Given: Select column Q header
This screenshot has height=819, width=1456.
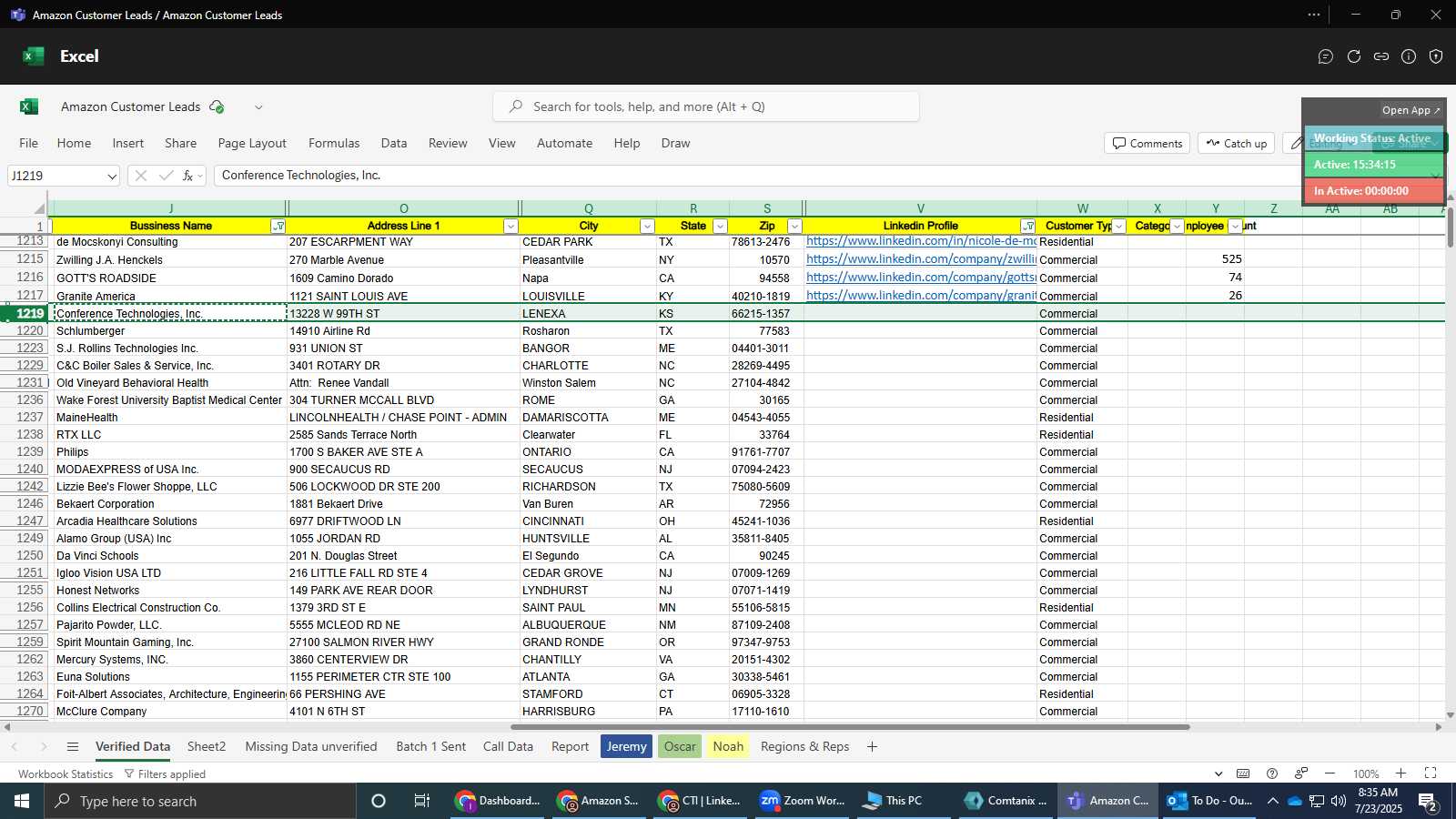Looking at the screenshot, I should point(589,208).
